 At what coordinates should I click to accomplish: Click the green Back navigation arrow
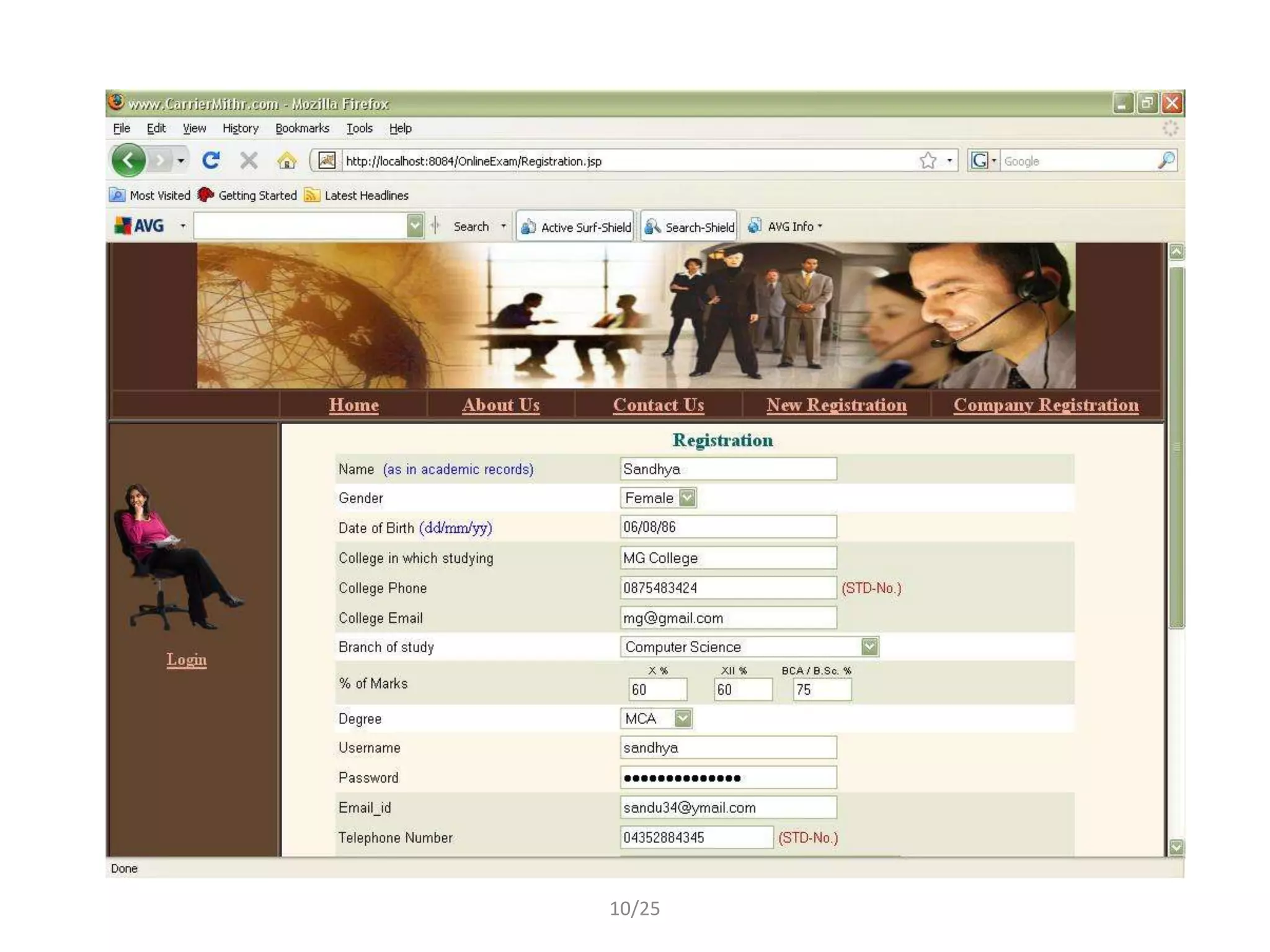(128, 161)
